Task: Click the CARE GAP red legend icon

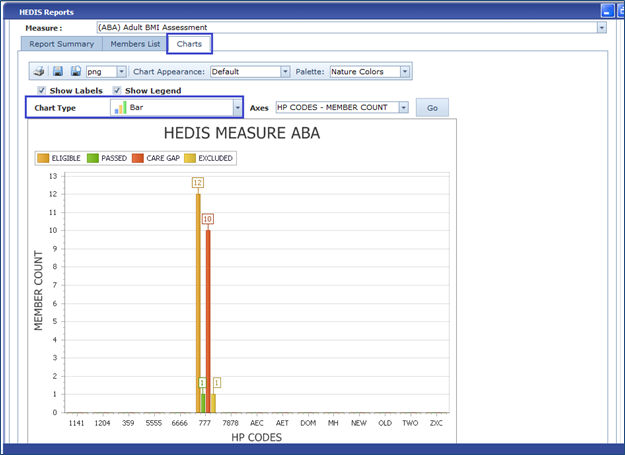Action: coord(138,158)
